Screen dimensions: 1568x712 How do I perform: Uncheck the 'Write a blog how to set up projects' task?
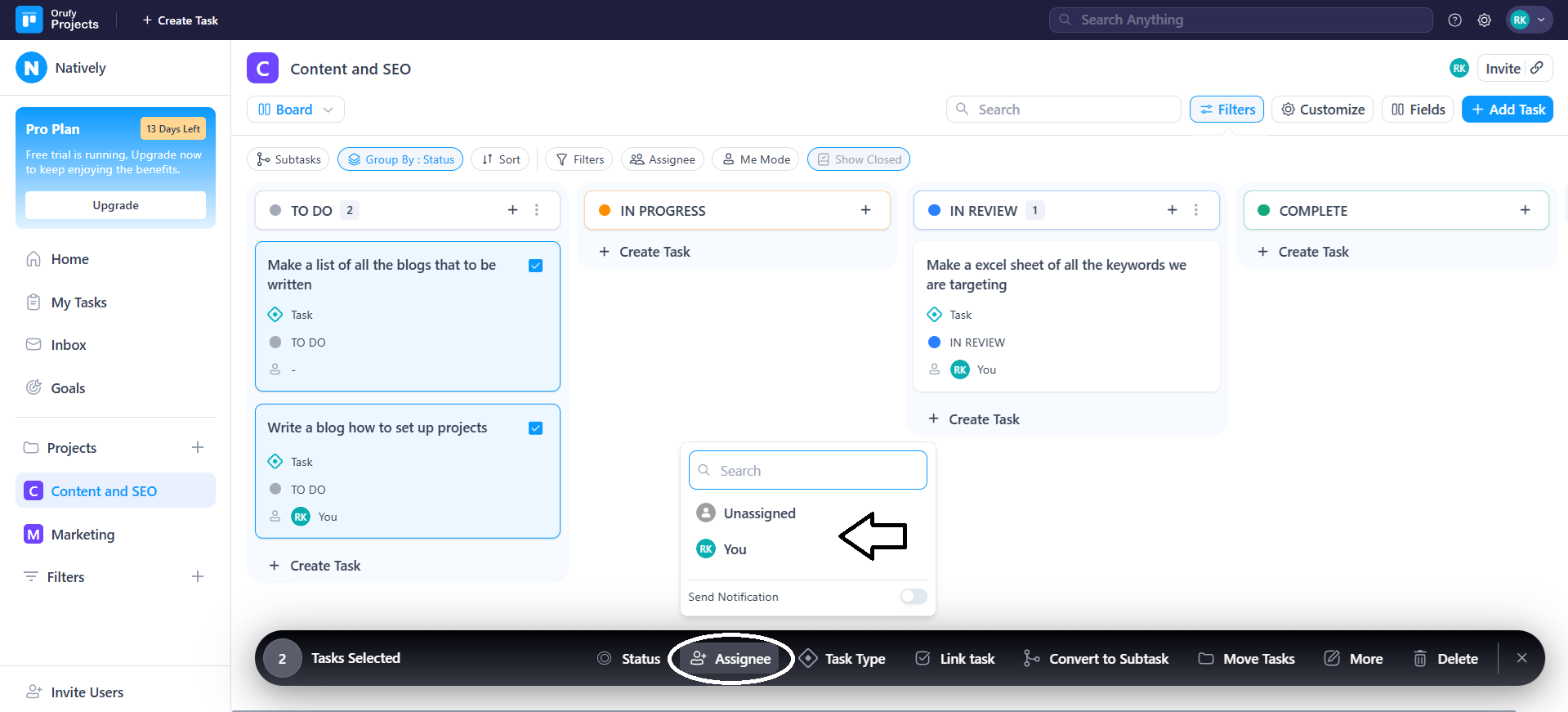pyautogui.click(x=536, y=428)
